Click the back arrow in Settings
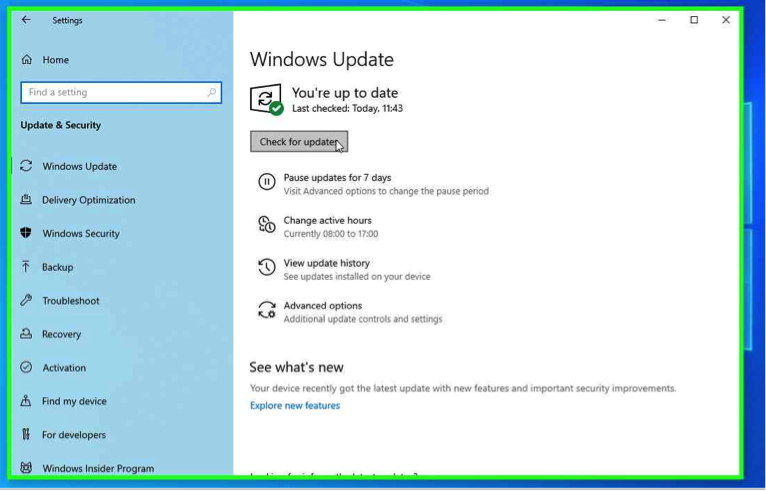Image resolution: width=766 pixels, height=491 pixels. [x=27, y=20]
